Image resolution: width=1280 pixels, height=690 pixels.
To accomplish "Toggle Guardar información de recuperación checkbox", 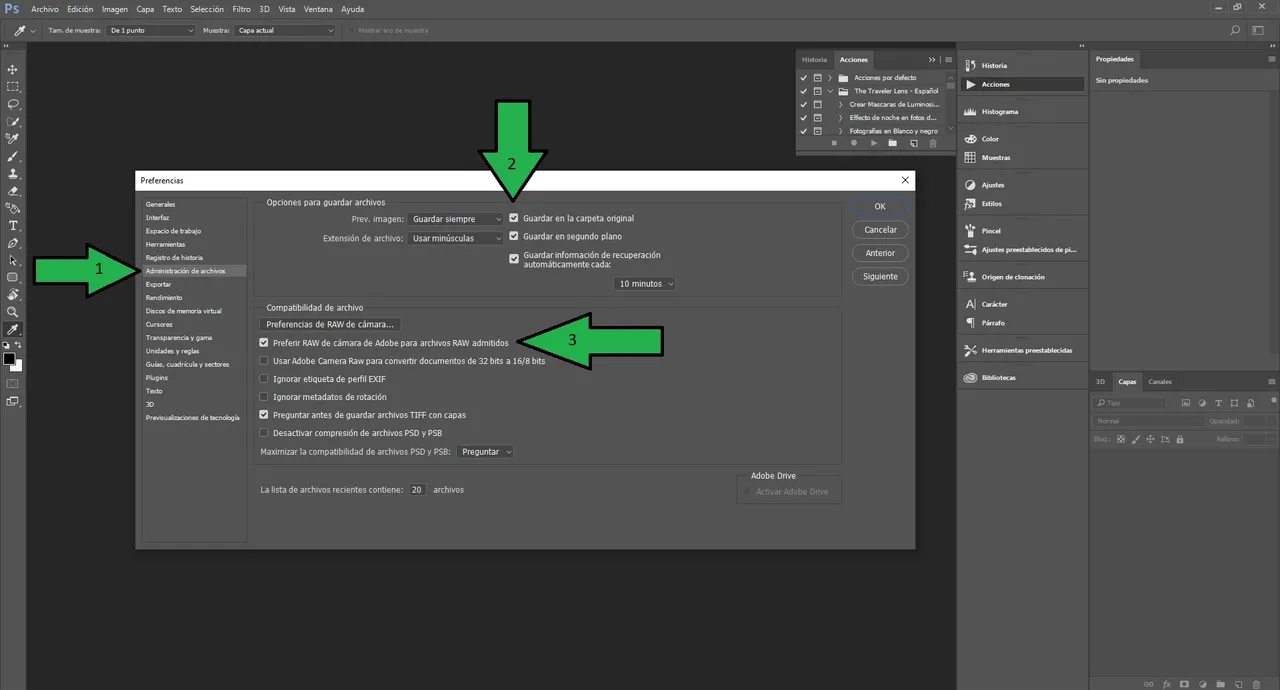I will tap(514, 259).
